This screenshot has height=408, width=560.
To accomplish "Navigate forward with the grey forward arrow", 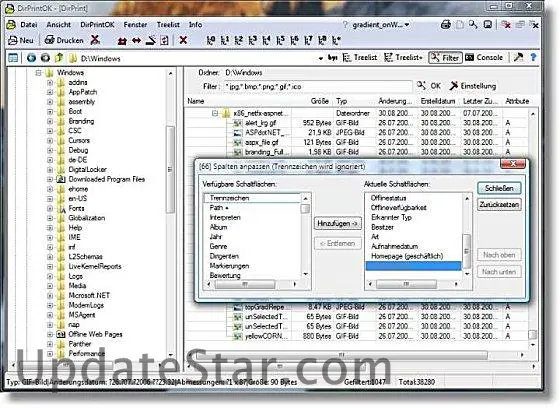I will (45, 58).
